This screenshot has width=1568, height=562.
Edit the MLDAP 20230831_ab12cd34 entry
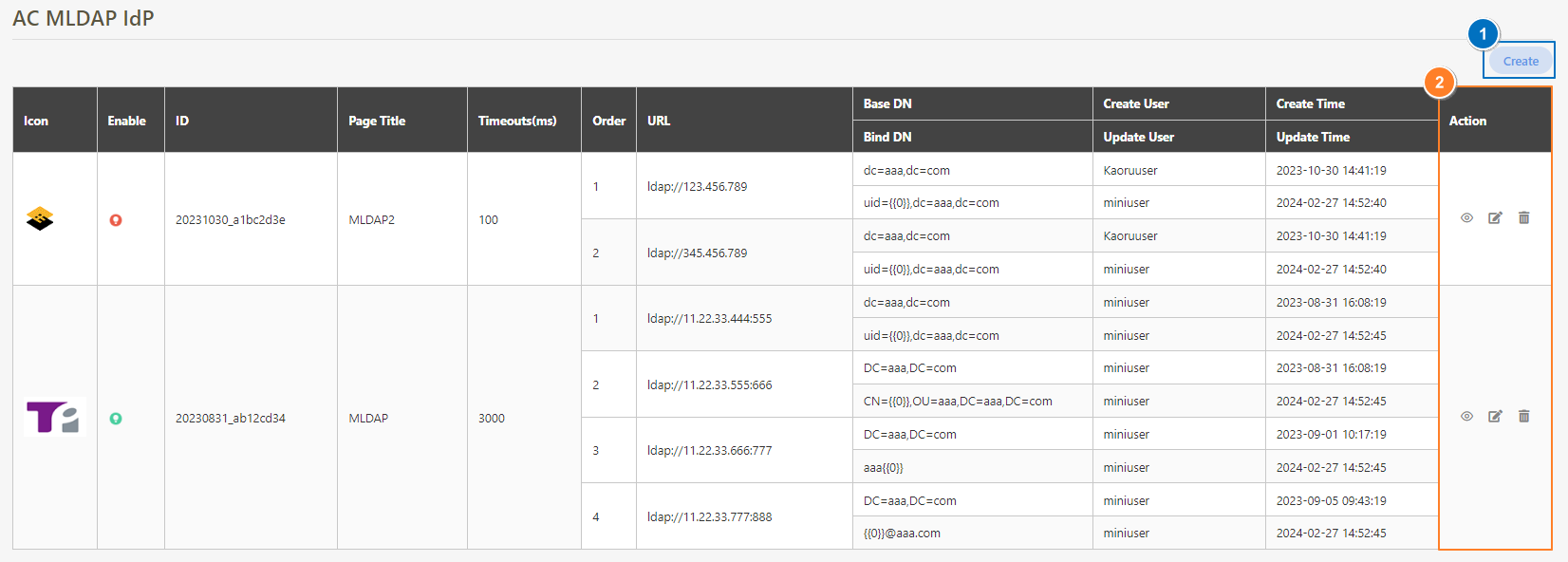point(1495,417)
